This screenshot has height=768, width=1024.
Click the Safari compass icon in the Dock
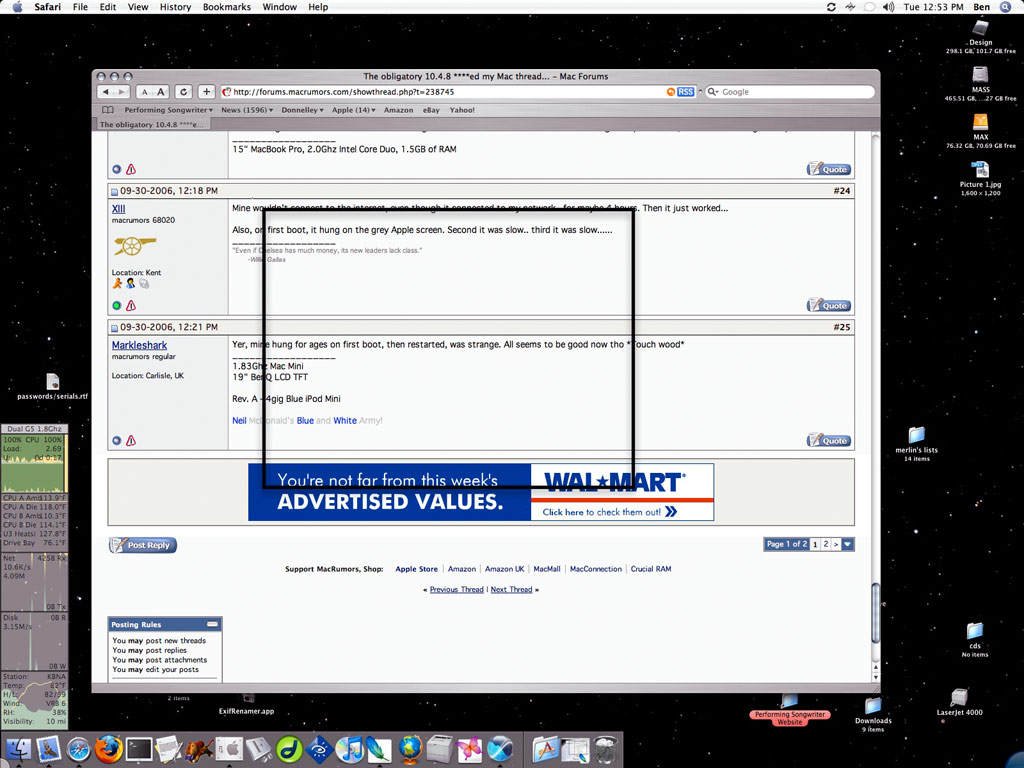point(79,749)
